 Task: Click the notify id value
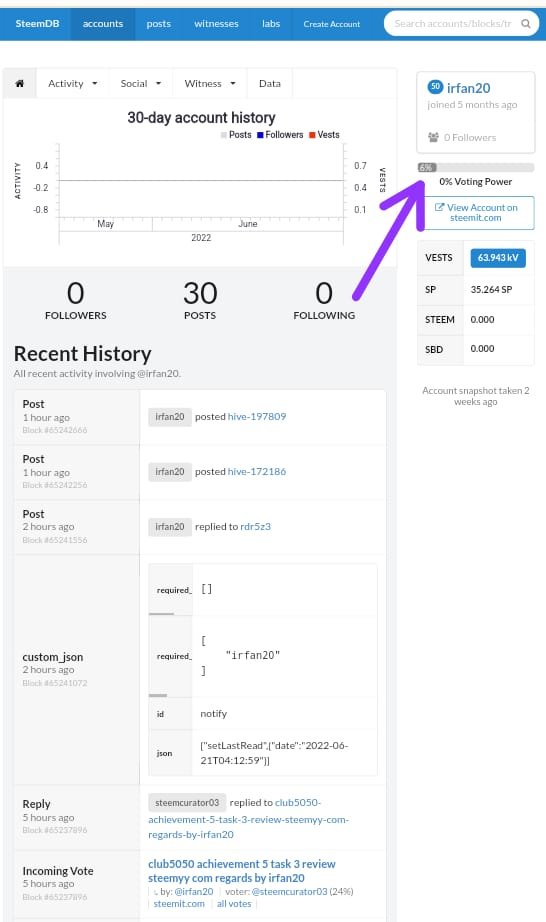213,713
